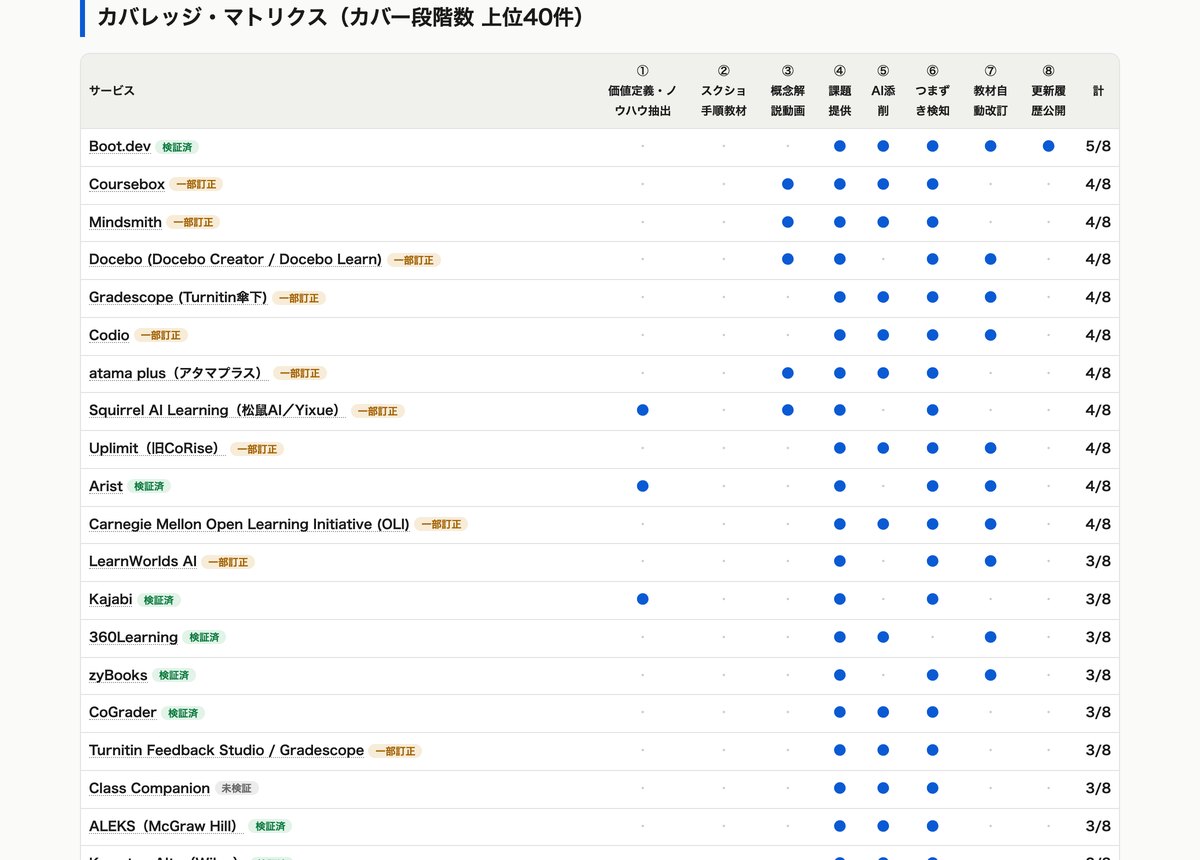Viewport: 1200px width, 860px height.
Task: Click the ② スクショ手順教材 column header
Action: click(723, 91)
